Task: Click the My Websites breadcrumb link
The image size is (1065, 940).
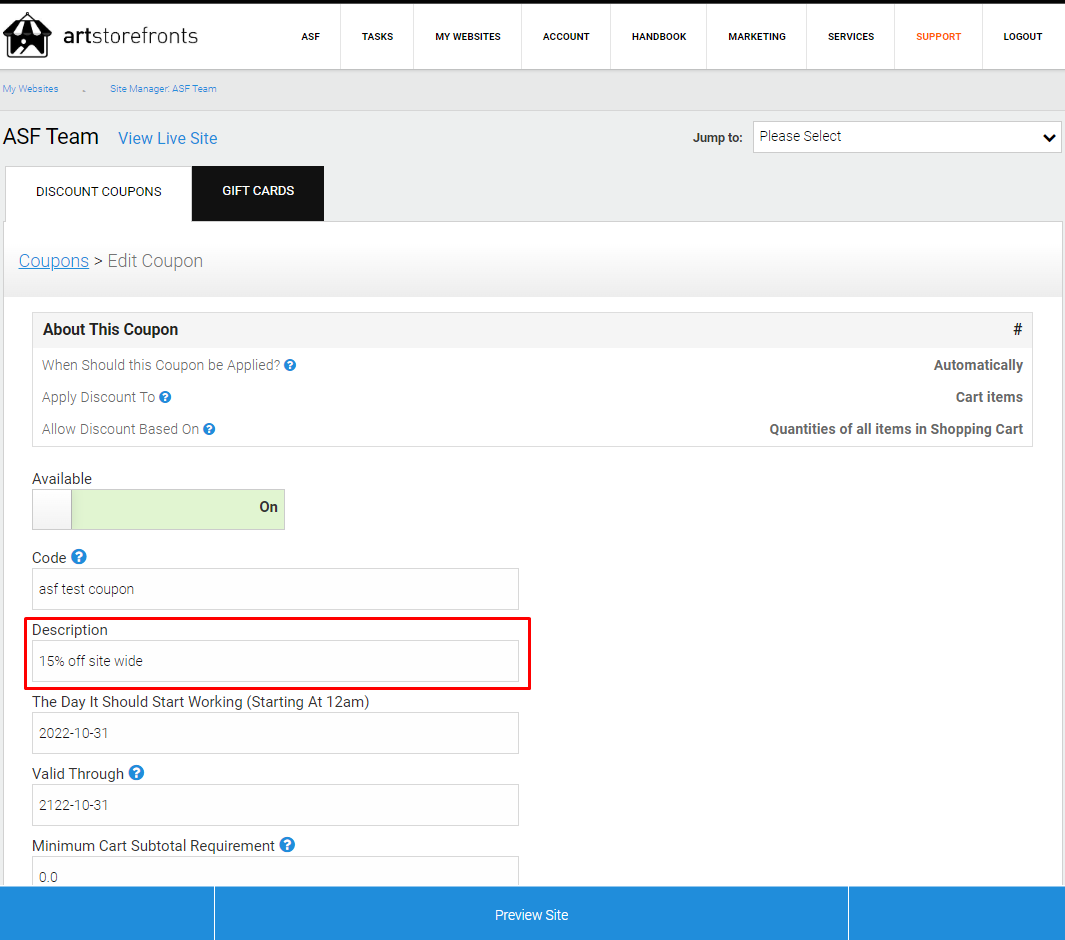Action: coord(30,88)
